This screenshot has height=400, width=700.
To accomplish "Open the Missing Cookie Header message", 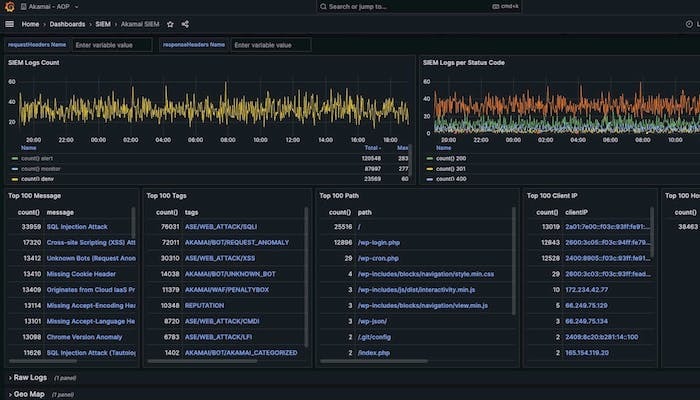I will click(x=81, y=274).
